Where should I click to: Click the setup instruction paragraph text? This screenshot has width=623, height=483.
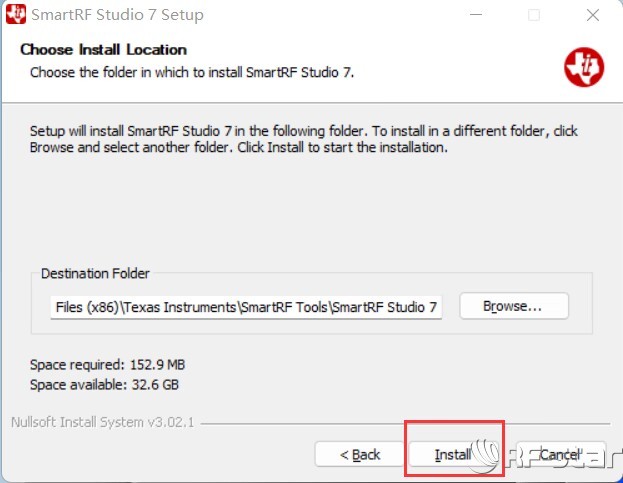303,139
